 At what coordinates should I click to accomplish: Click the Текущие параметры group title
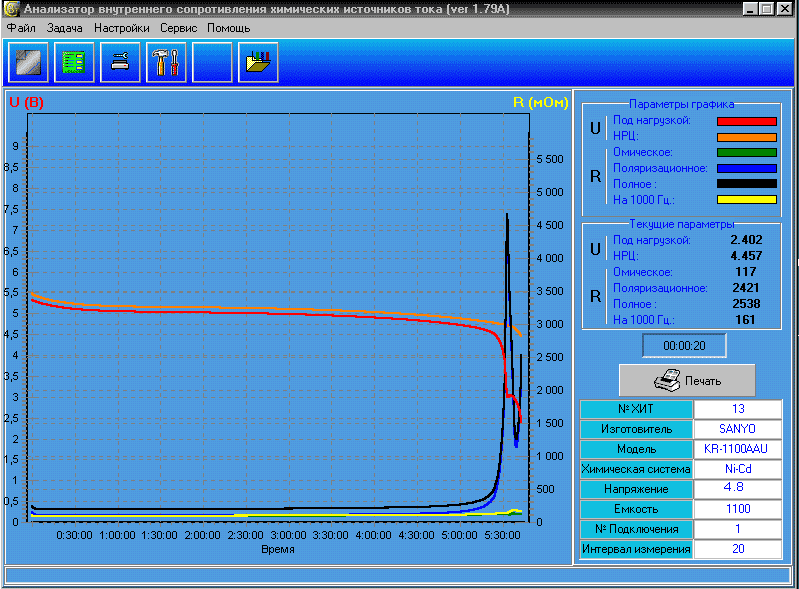click(681, 224)
